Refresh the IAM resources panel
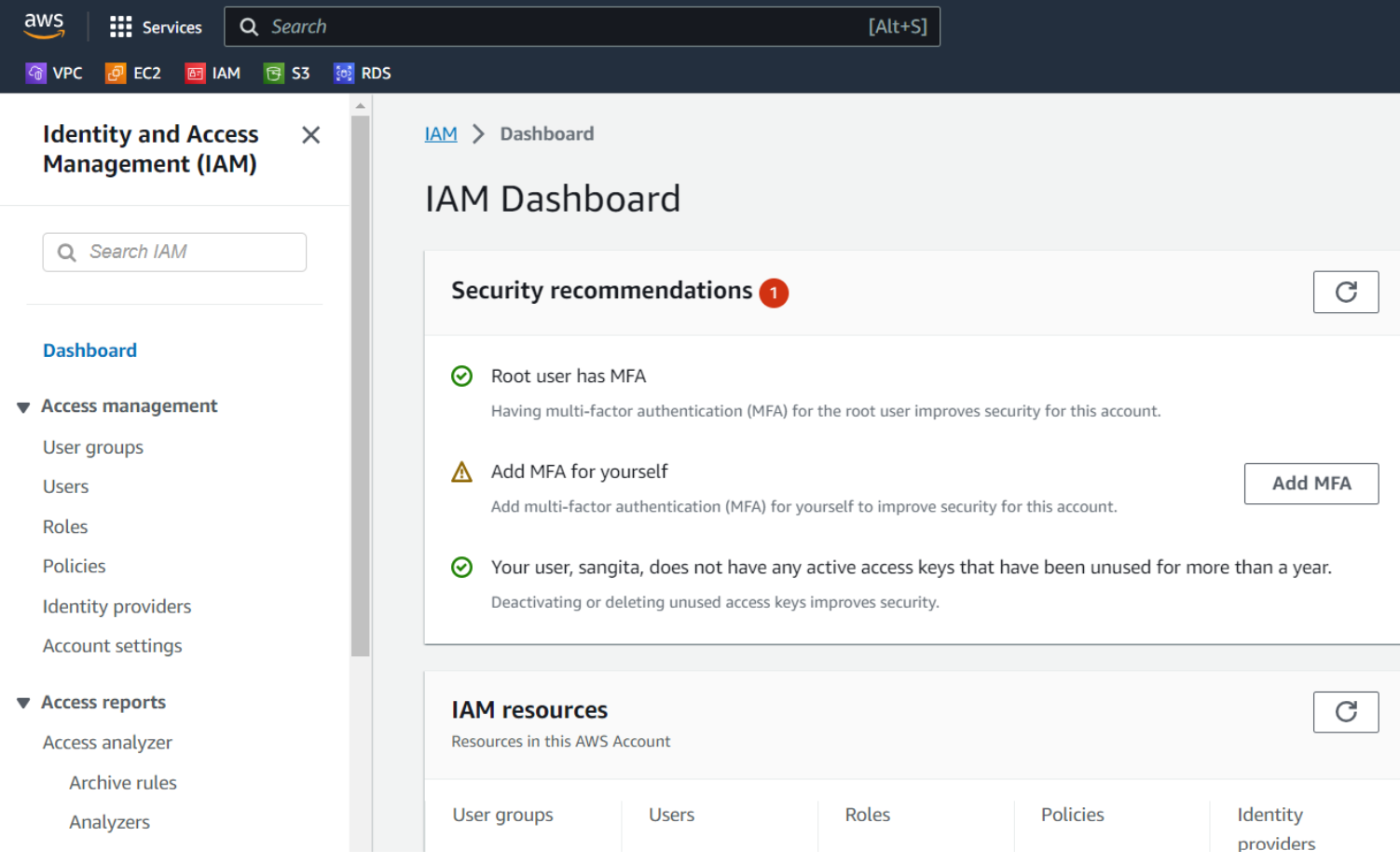 [1346, 712]
